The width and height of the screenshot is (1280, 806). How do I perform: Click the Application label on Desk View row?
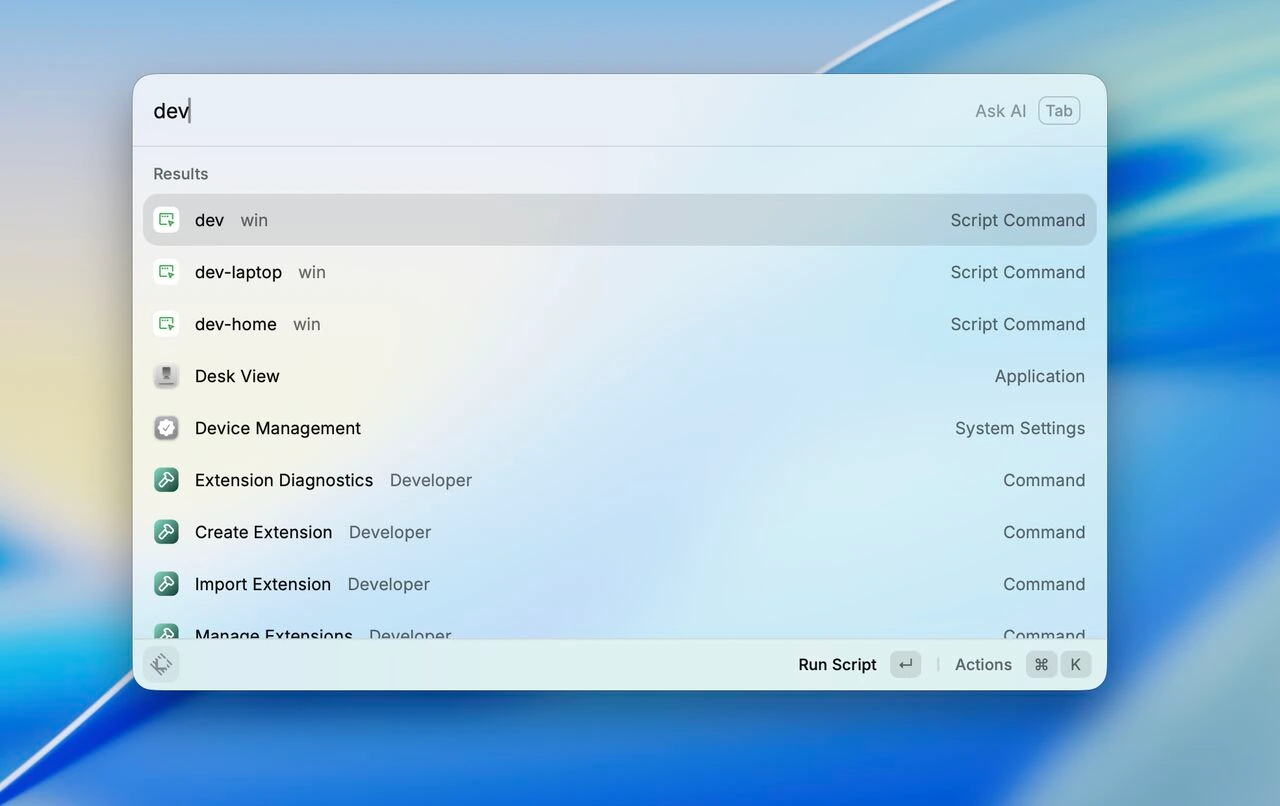1039,376
